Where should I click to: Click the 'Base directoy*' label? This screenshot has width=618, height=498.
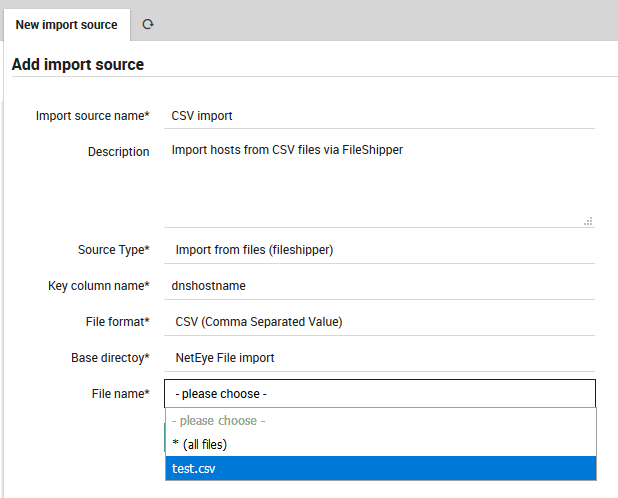[x=110, y=357]
